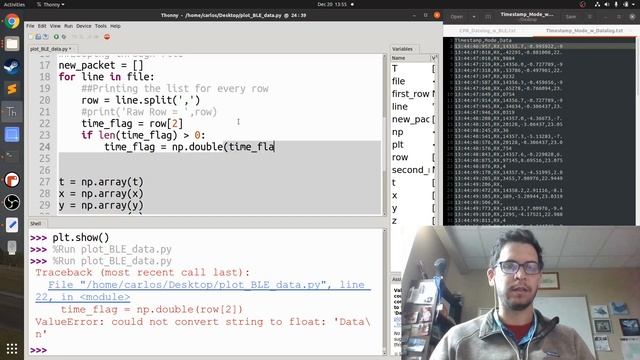Open the Help menu in Thonny
The width and height of the screenshot is (640, 360).
115,26
